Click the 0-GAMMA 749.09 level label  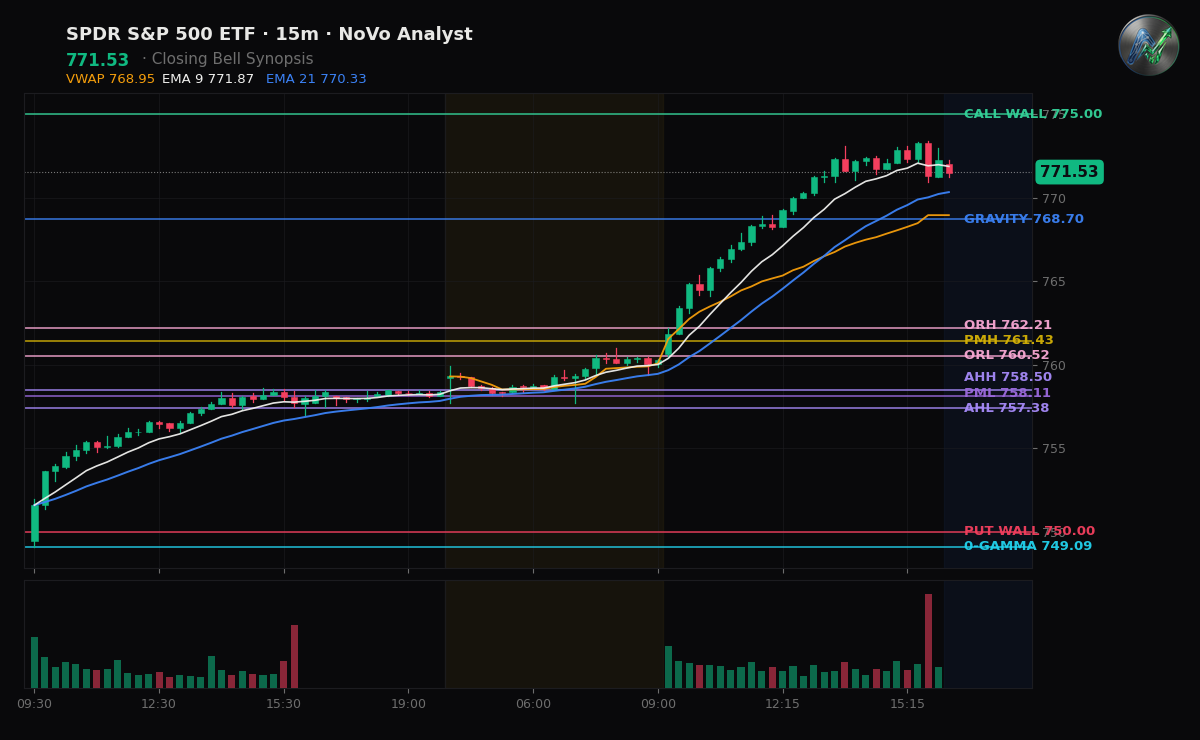click(x=1028, y=546)
